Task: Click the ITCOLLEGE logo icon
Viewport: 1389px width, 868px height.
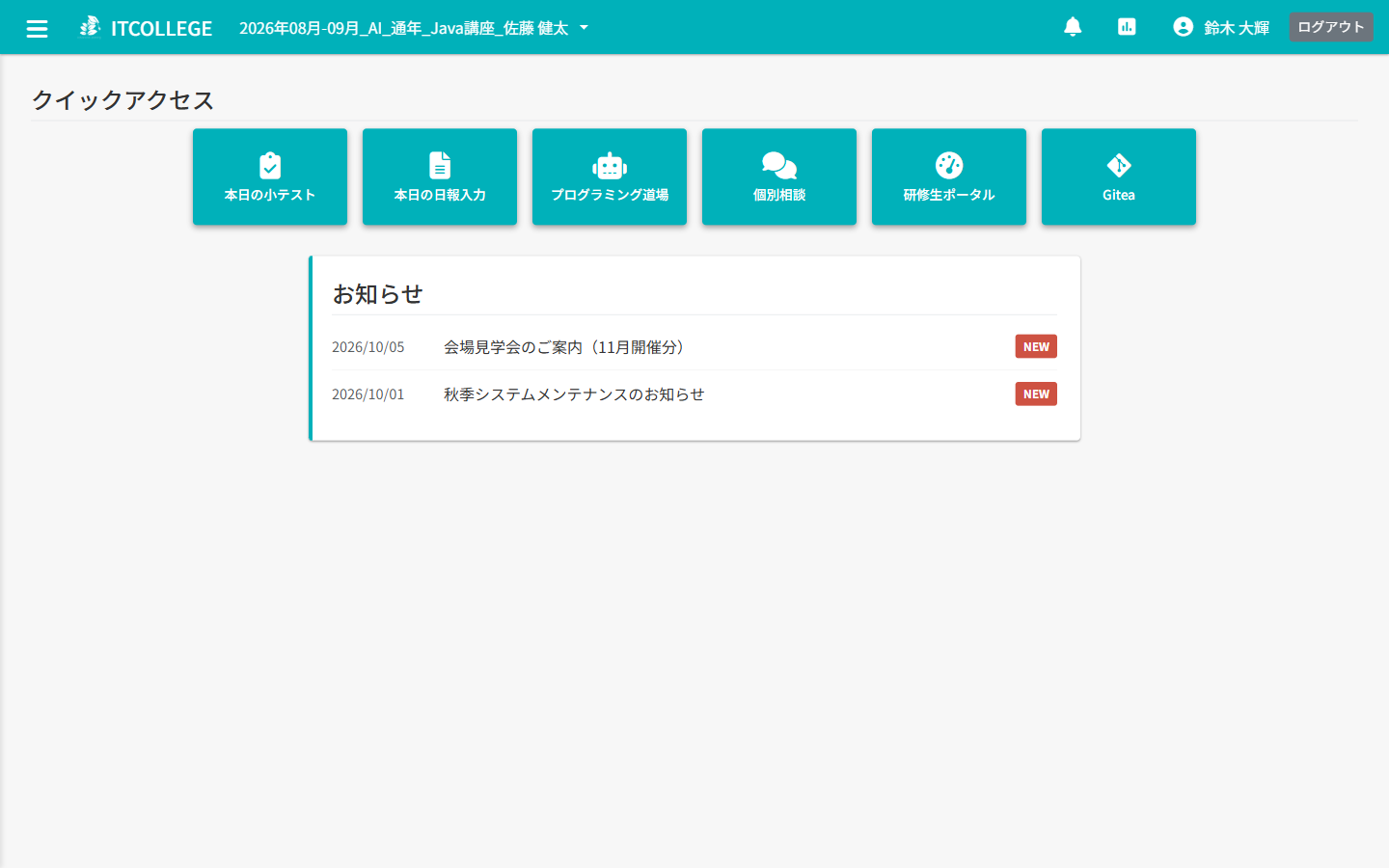Action: [90, 27]
